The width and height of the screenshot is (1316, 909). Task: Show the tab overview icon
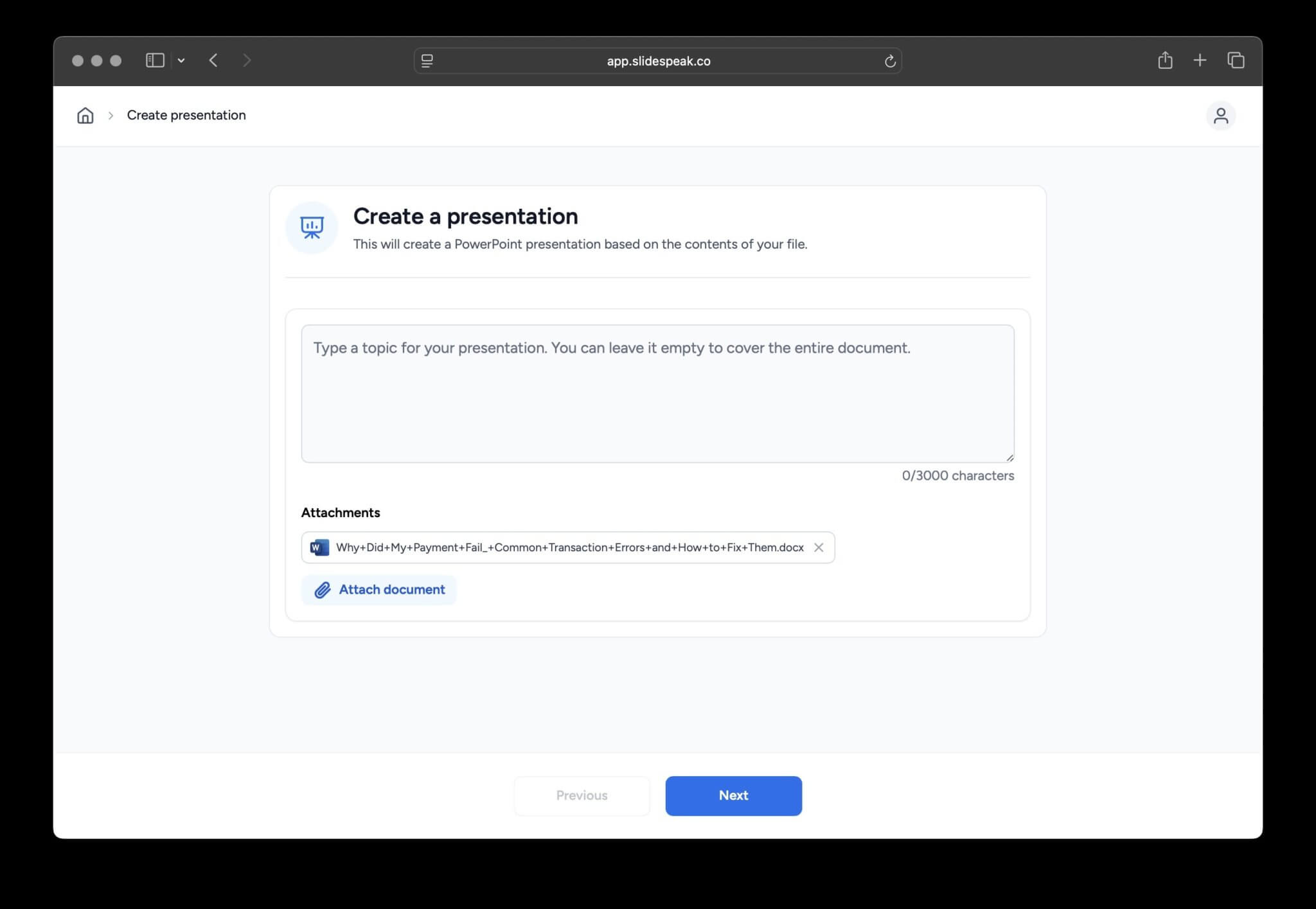[1235, 60]
